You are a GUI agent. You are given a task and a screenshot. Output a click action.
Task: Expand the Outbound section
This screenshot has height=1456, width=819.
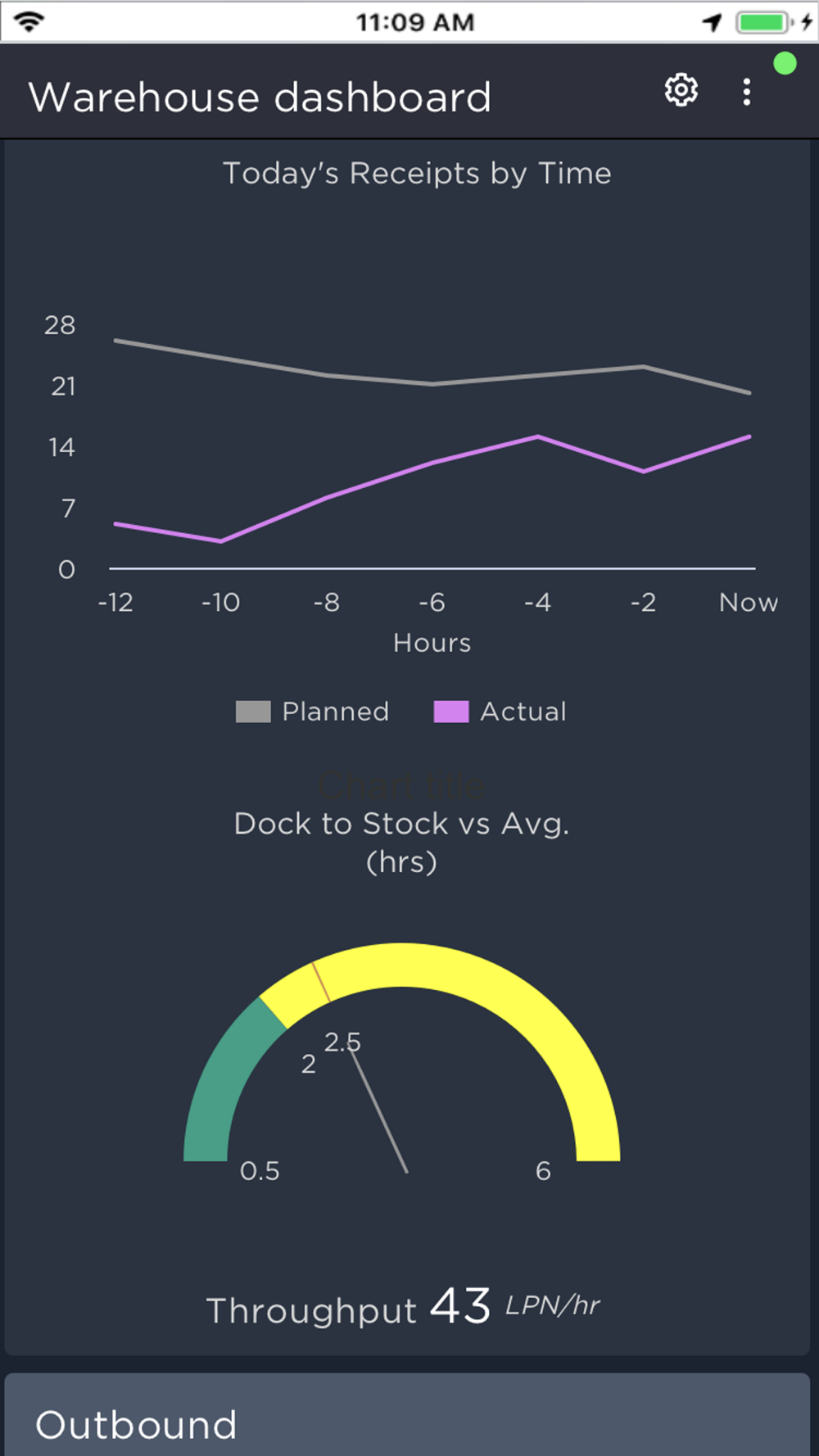coord(136,1425)
